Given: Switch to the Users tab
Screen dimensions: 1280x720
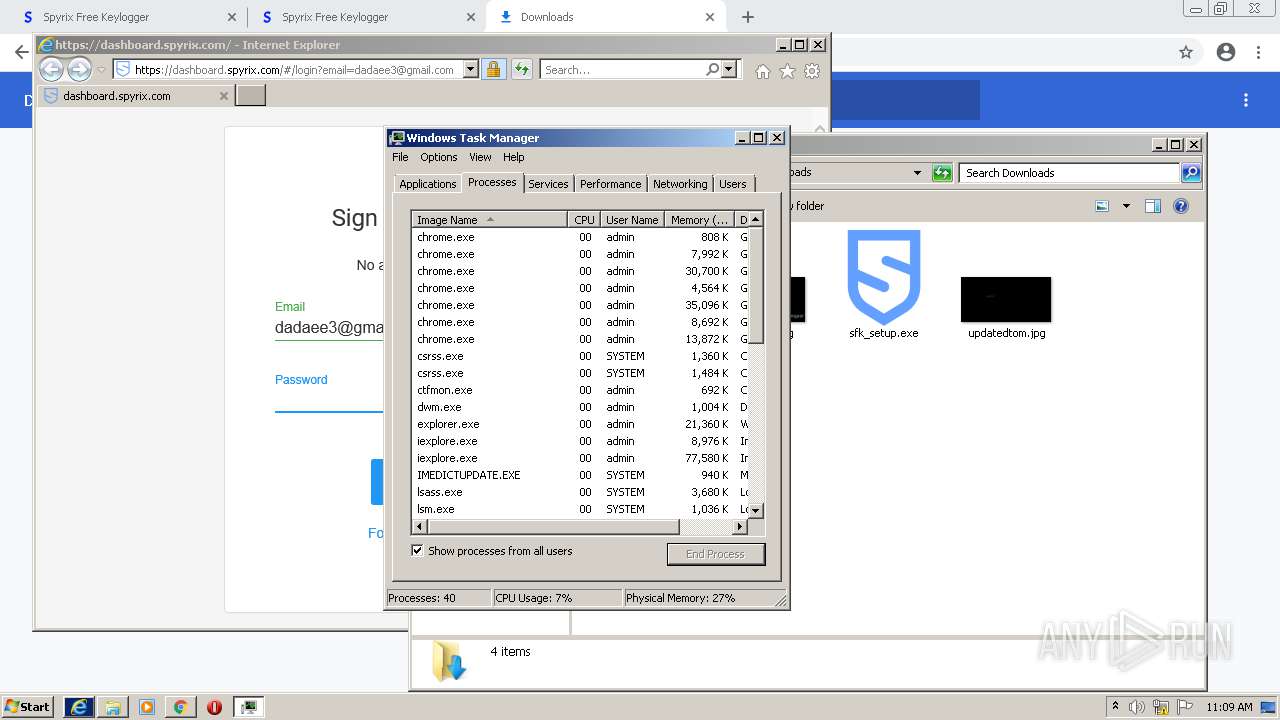Looking at the screenshot, I should click(733, 184).
